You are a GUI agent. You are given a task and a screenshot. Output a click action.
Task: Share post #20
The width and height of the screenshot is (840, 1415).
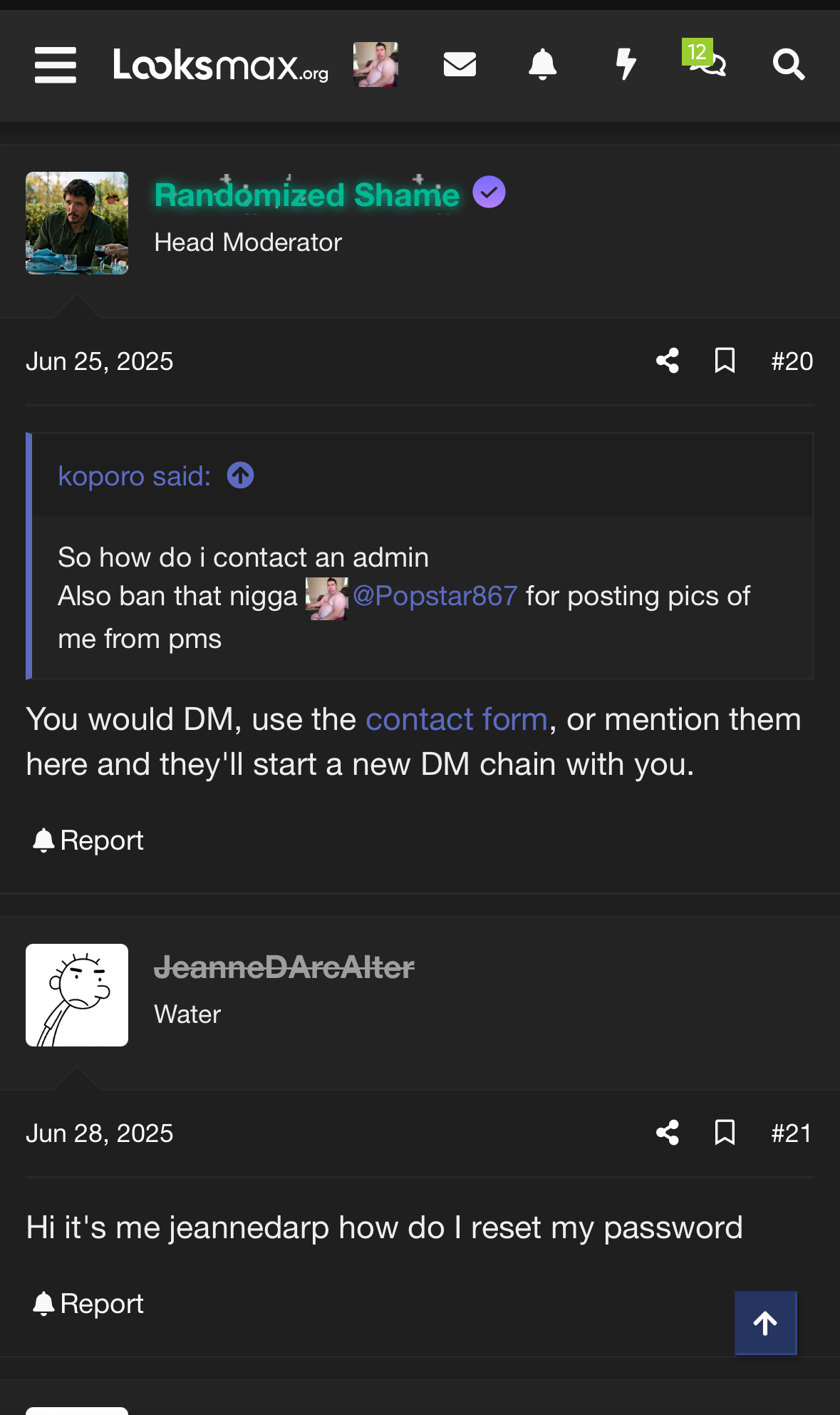668,361
